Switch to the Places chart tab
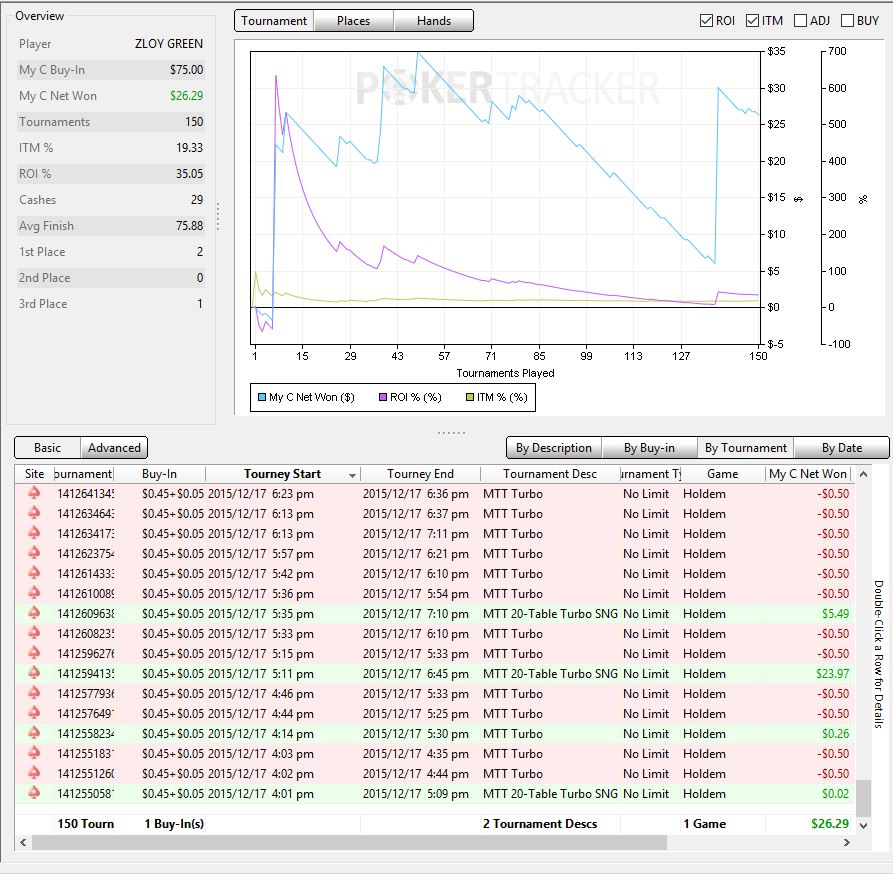 point(353,21)
